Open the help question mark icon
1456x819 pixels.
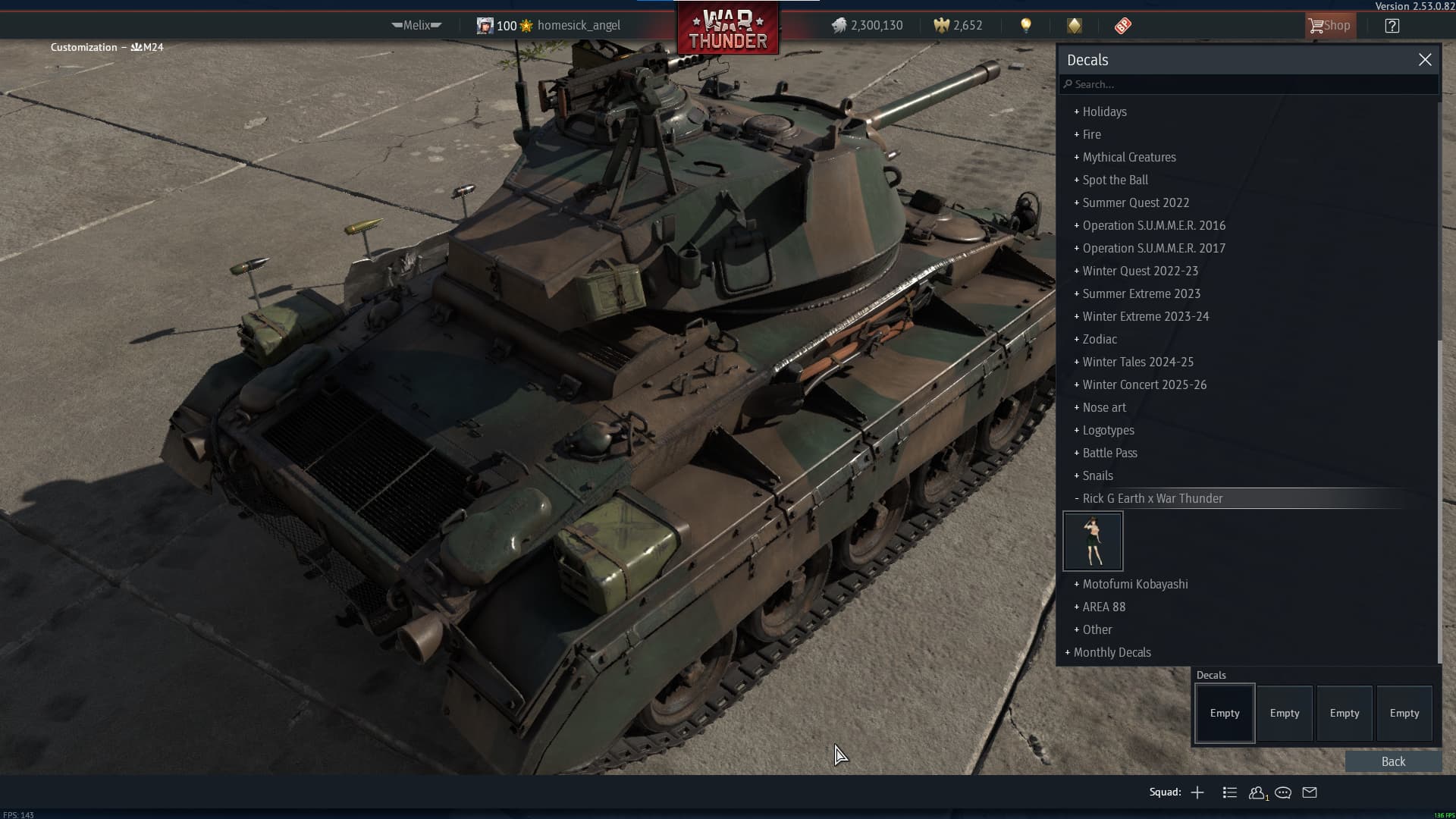coord(1392,26)
